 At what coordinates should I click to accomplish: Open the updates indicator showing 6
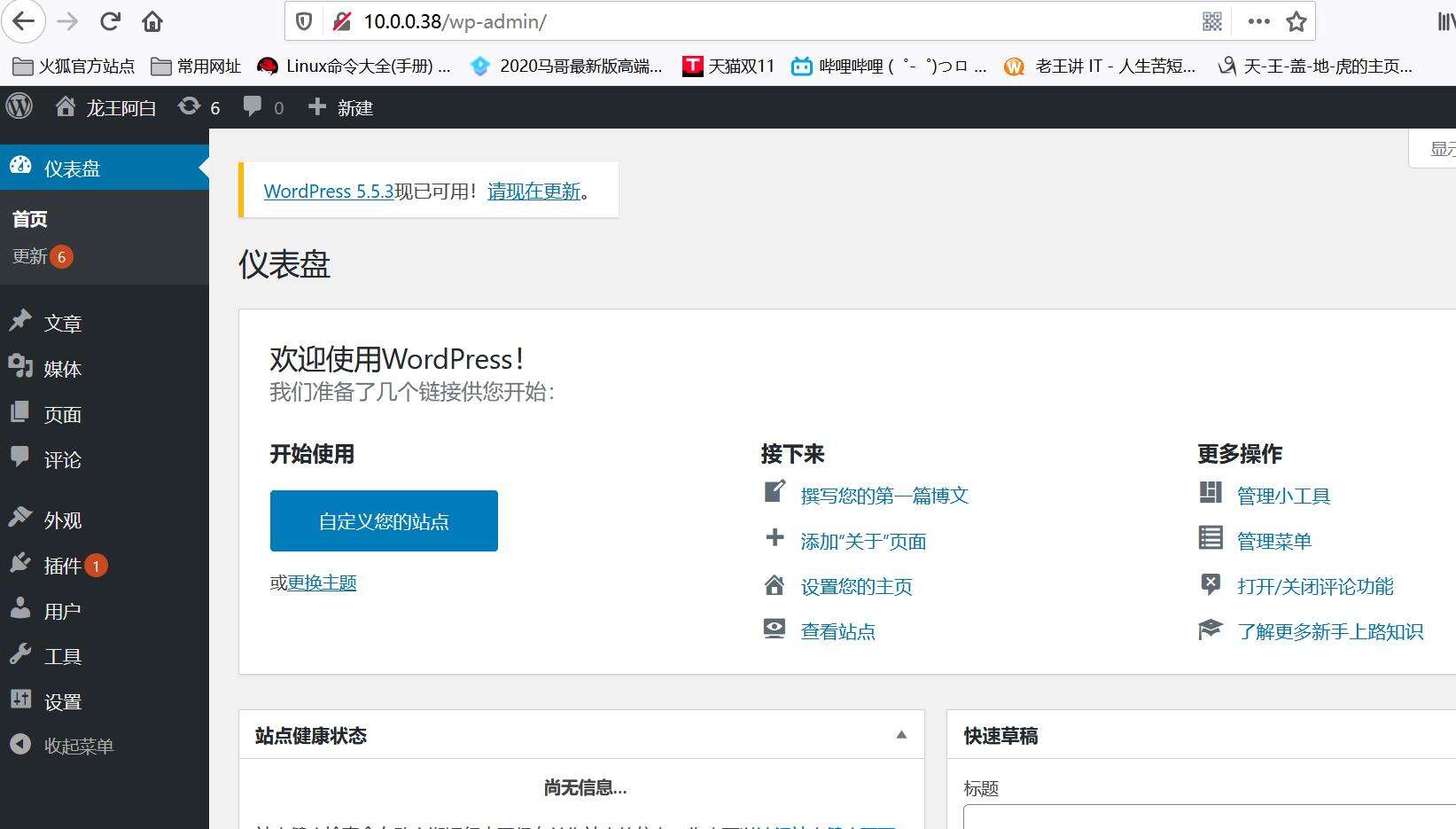[x=199, y=107]
